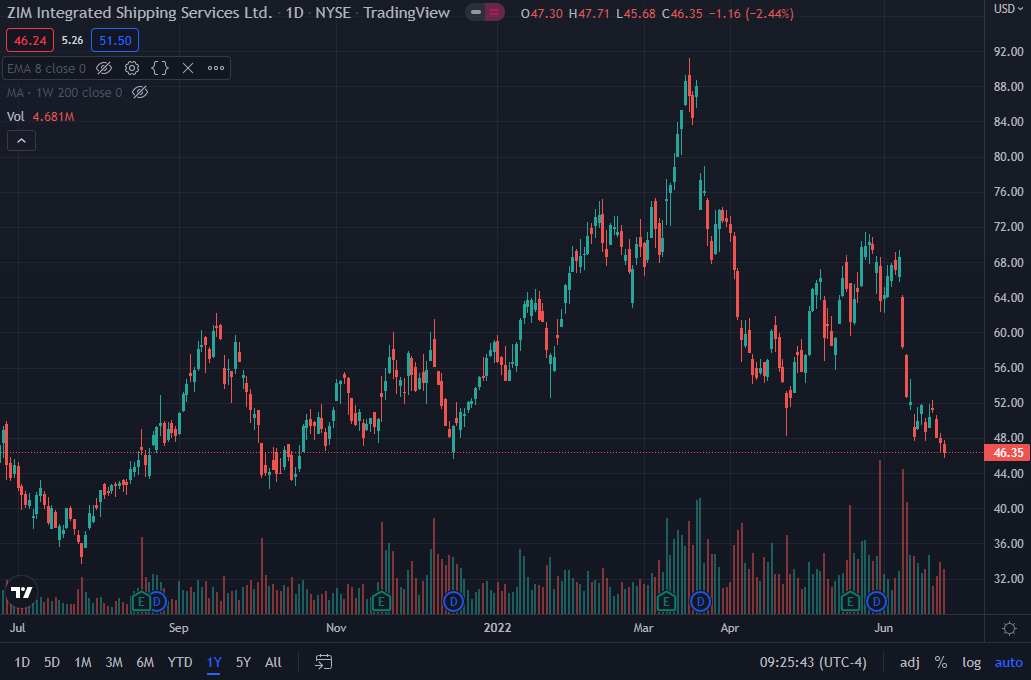Image resolution: width=1031 pixels, height=680 pixels.
Task: Click the C46.35 close value in header
Action: click(x=683, y=13)
